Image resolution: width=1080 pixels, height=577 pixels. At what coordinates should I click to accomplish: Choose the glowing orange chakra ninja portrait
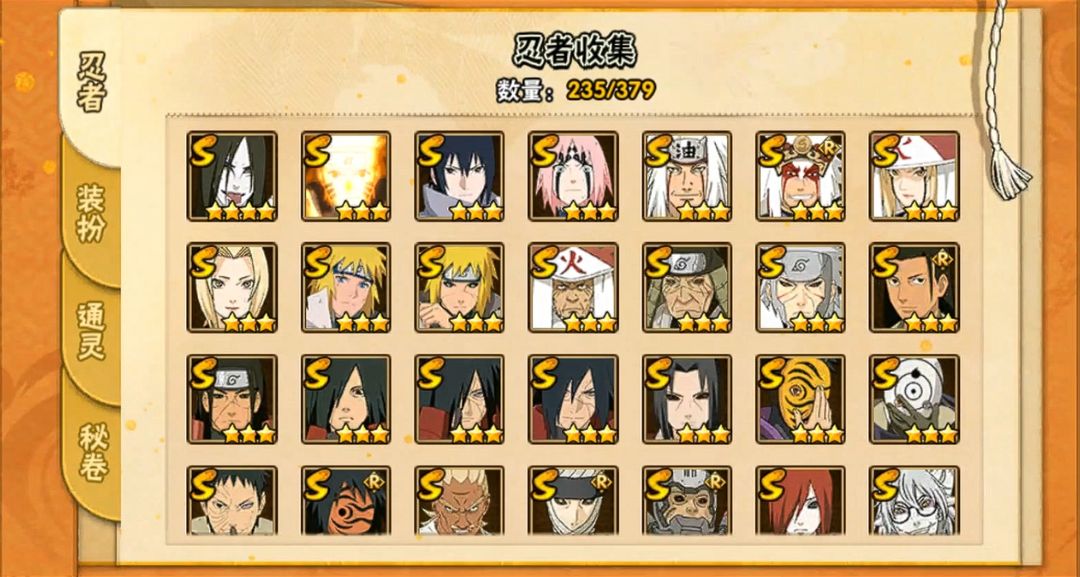tap(346, 176)
